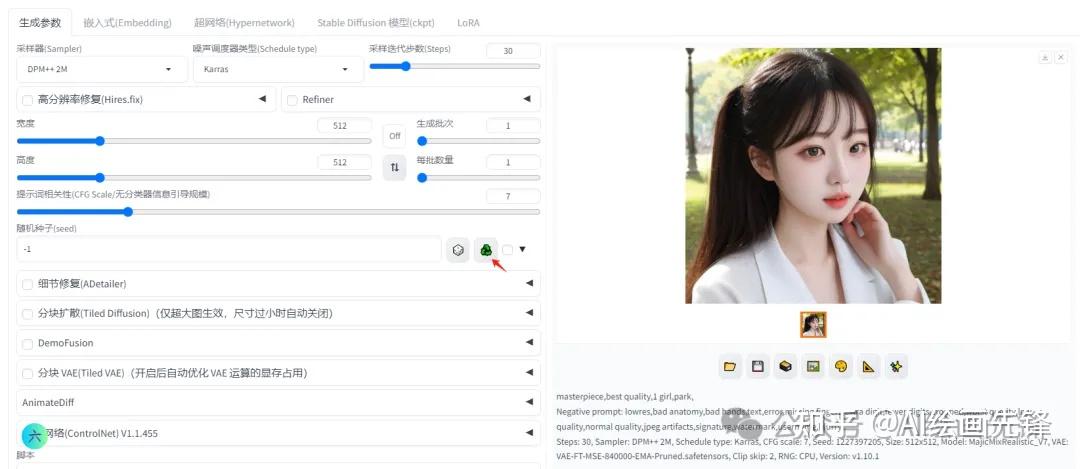The image size is (1080, 469).
Task: Expand the ADetailer section arrow
Action: 529,283
